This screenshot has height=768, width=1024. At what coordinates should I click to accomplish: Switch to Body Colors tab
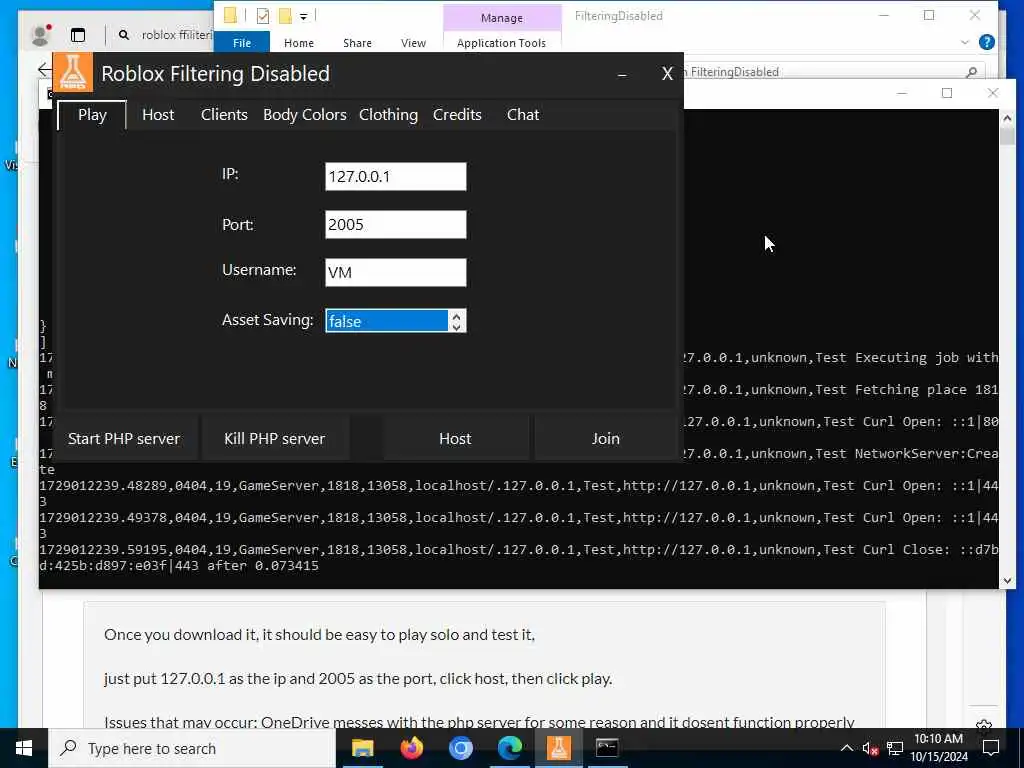[x=304, y=115]
